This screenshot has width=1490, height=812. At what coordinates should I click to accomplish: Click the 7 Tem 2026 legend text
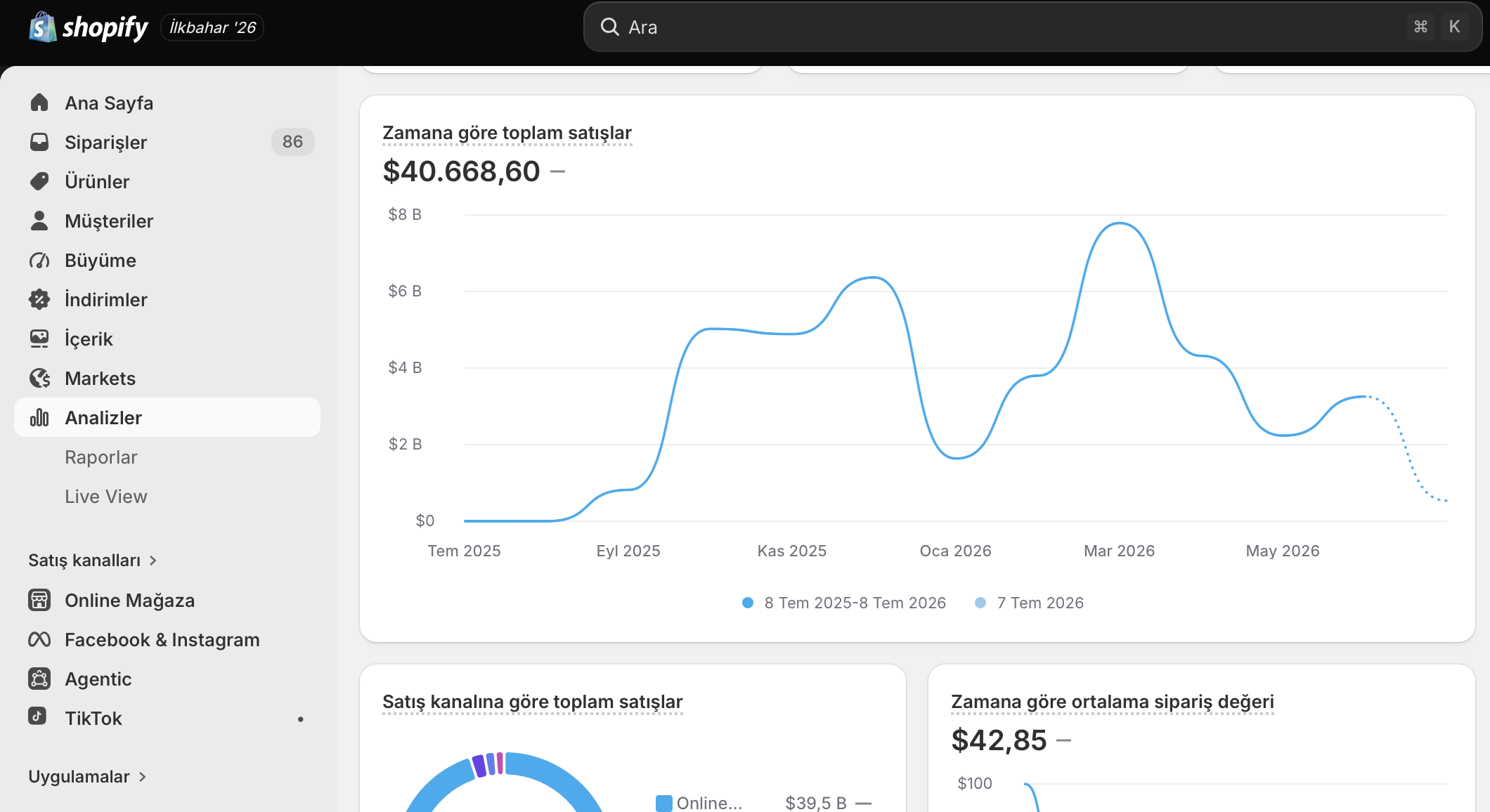coord(1040,603)
